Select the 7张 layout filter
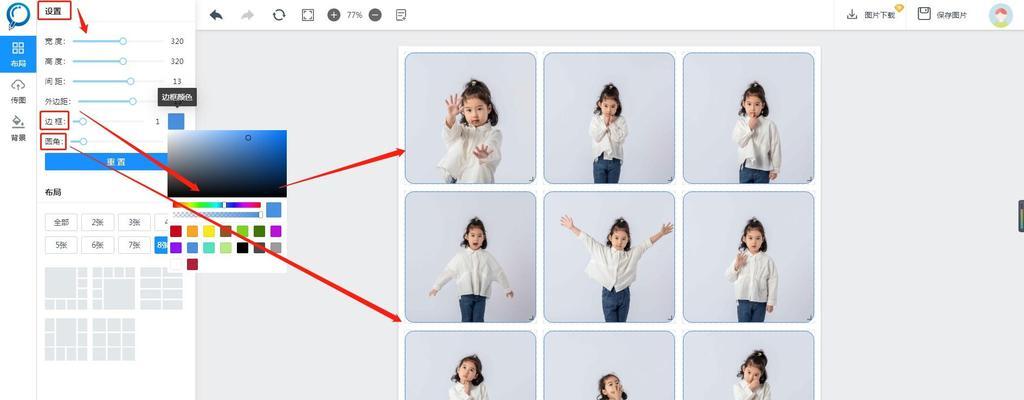 135,245
